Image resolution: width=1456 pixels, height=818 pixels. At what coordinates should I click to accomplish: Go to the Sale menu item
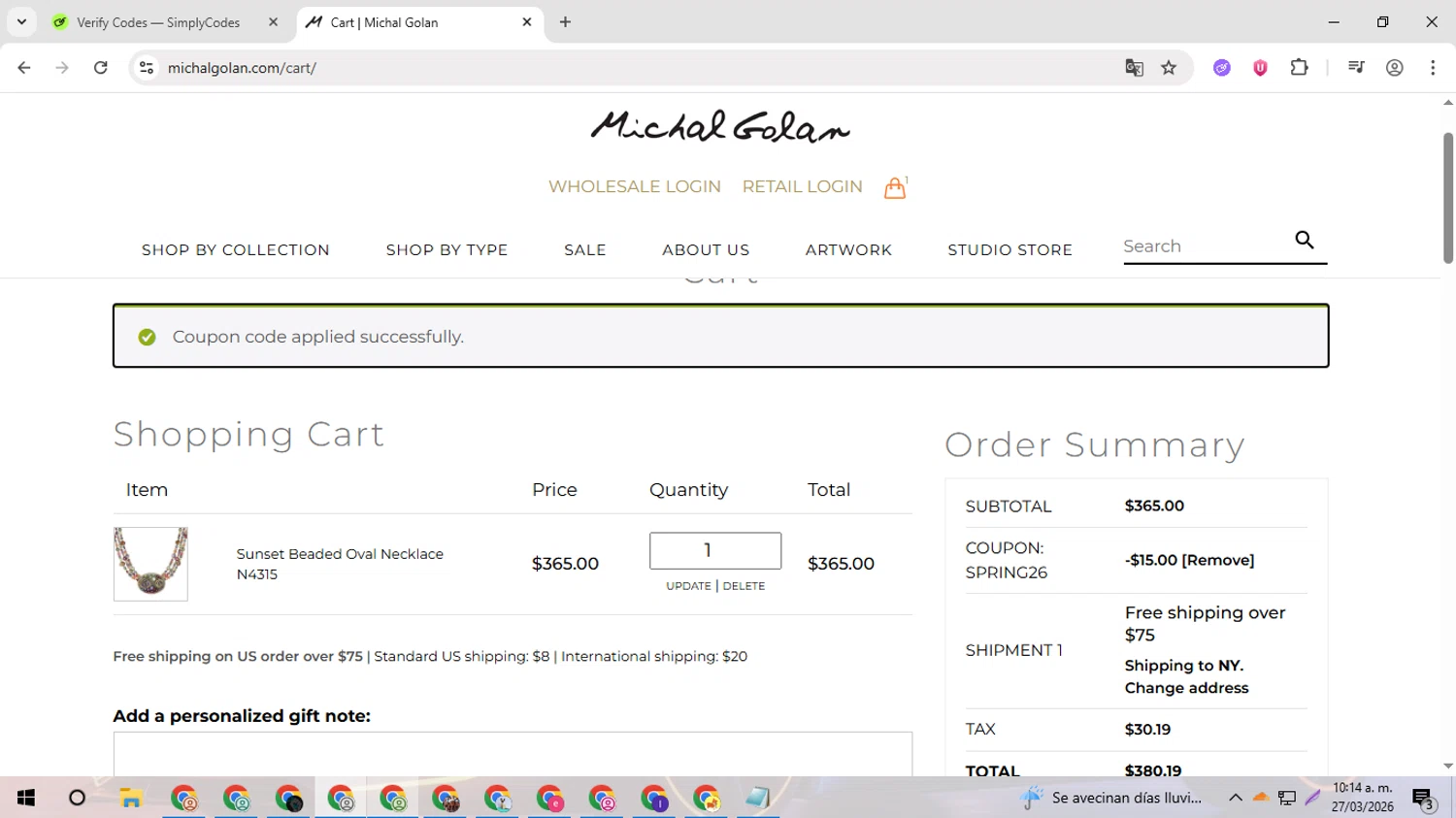pyautogui.click(x=585, y=250)
